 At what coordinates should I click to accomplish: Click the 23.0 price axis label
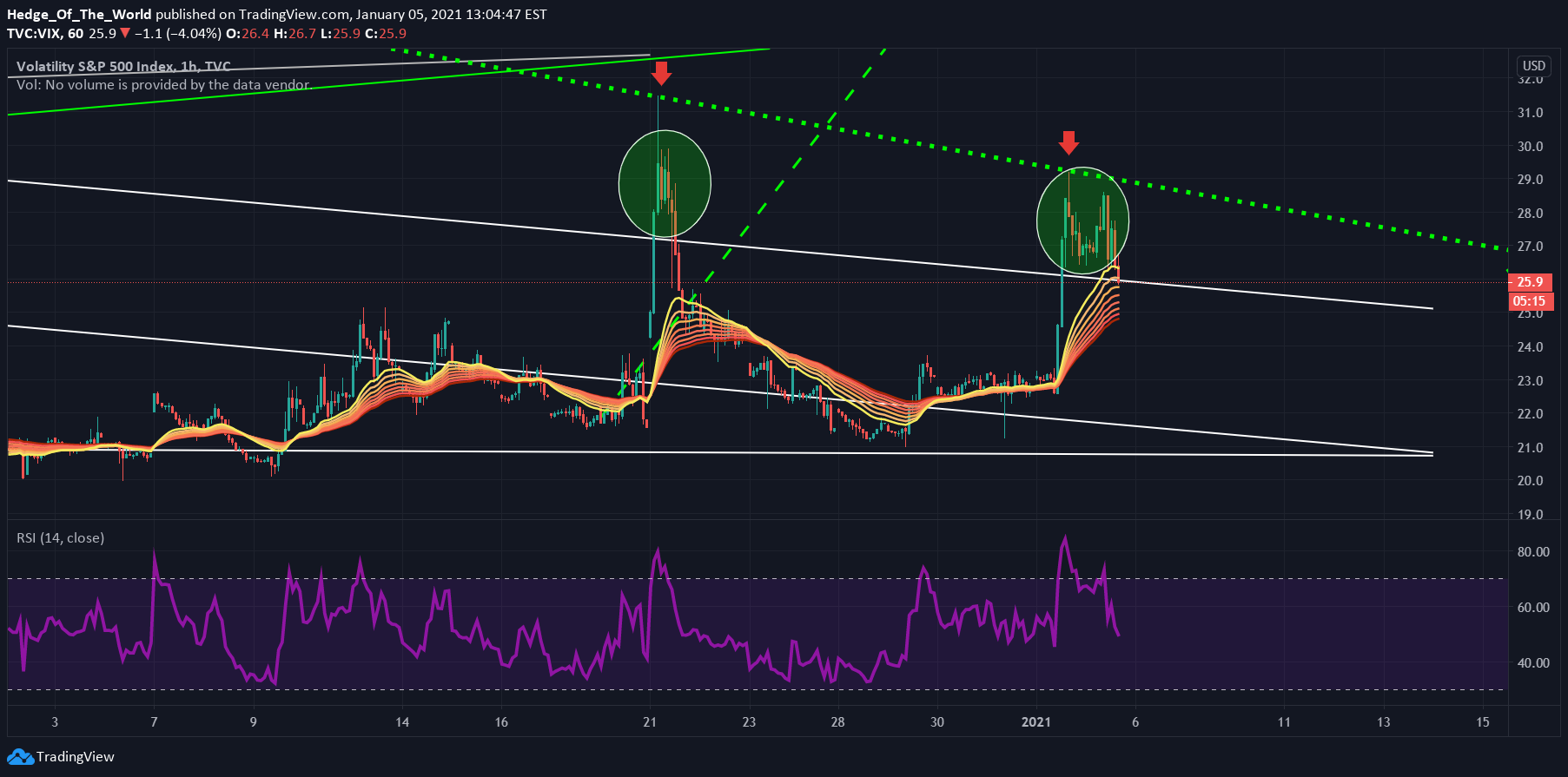point(1530,381)
